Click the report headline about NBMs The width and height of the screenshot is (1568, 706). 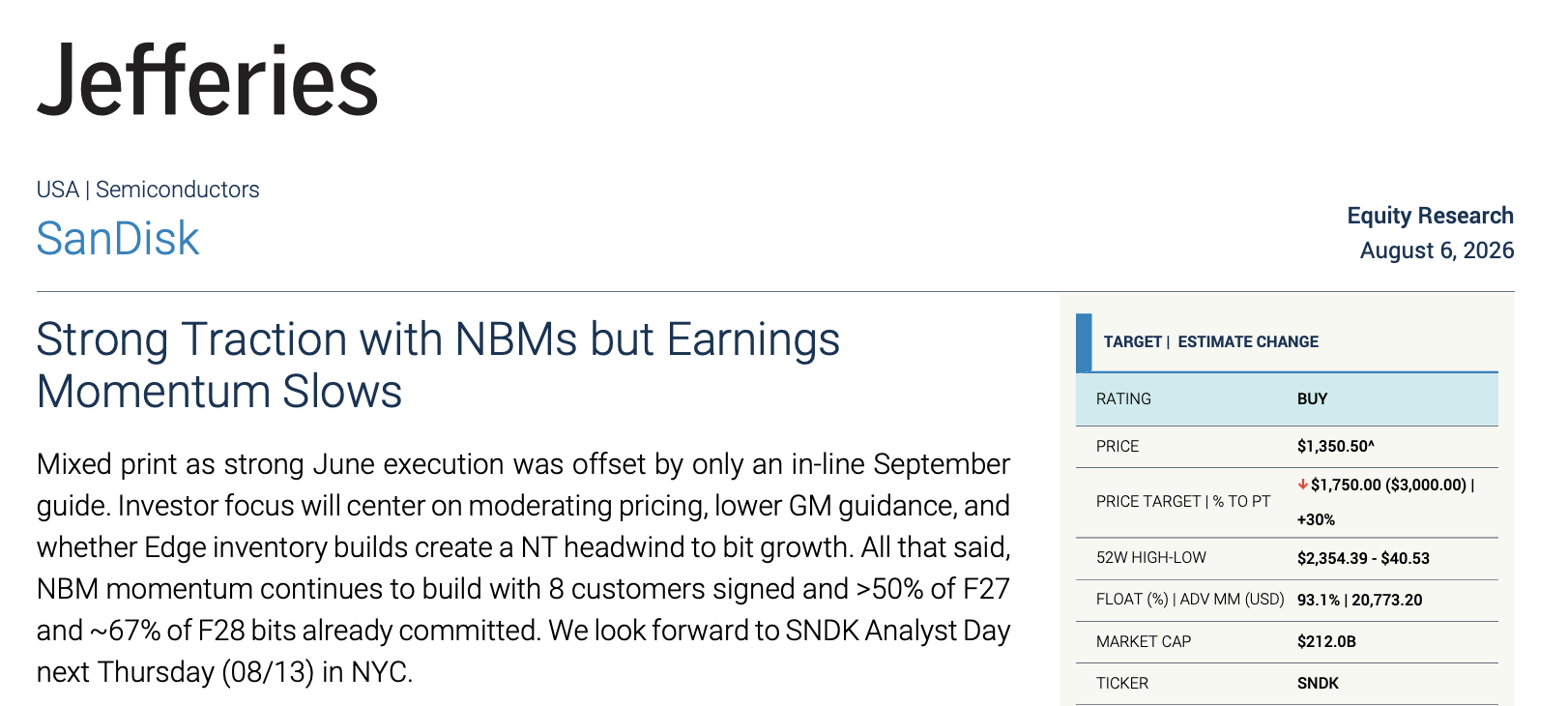(438, 366)
